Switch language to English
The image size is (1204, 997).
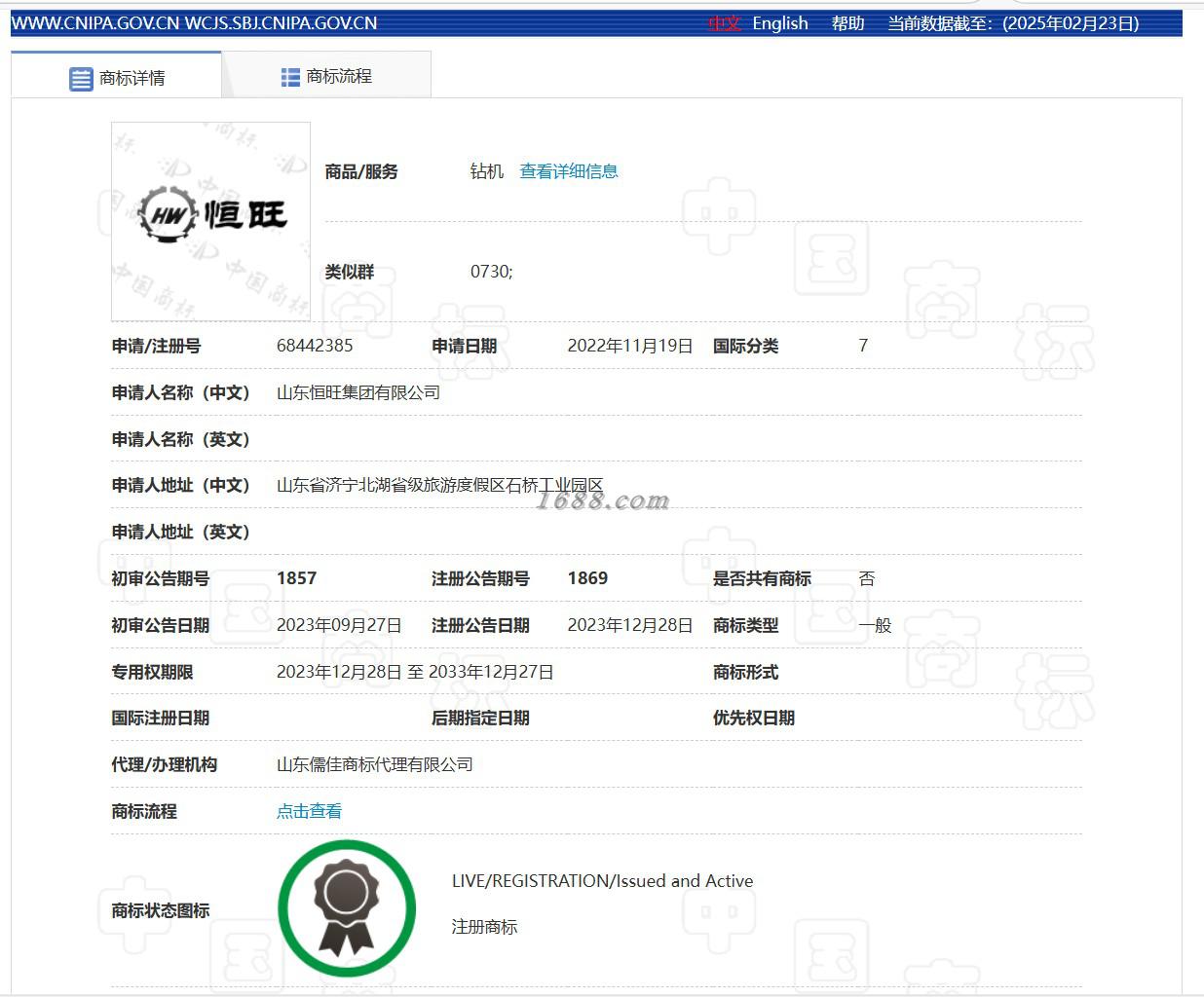coord(780,23)
